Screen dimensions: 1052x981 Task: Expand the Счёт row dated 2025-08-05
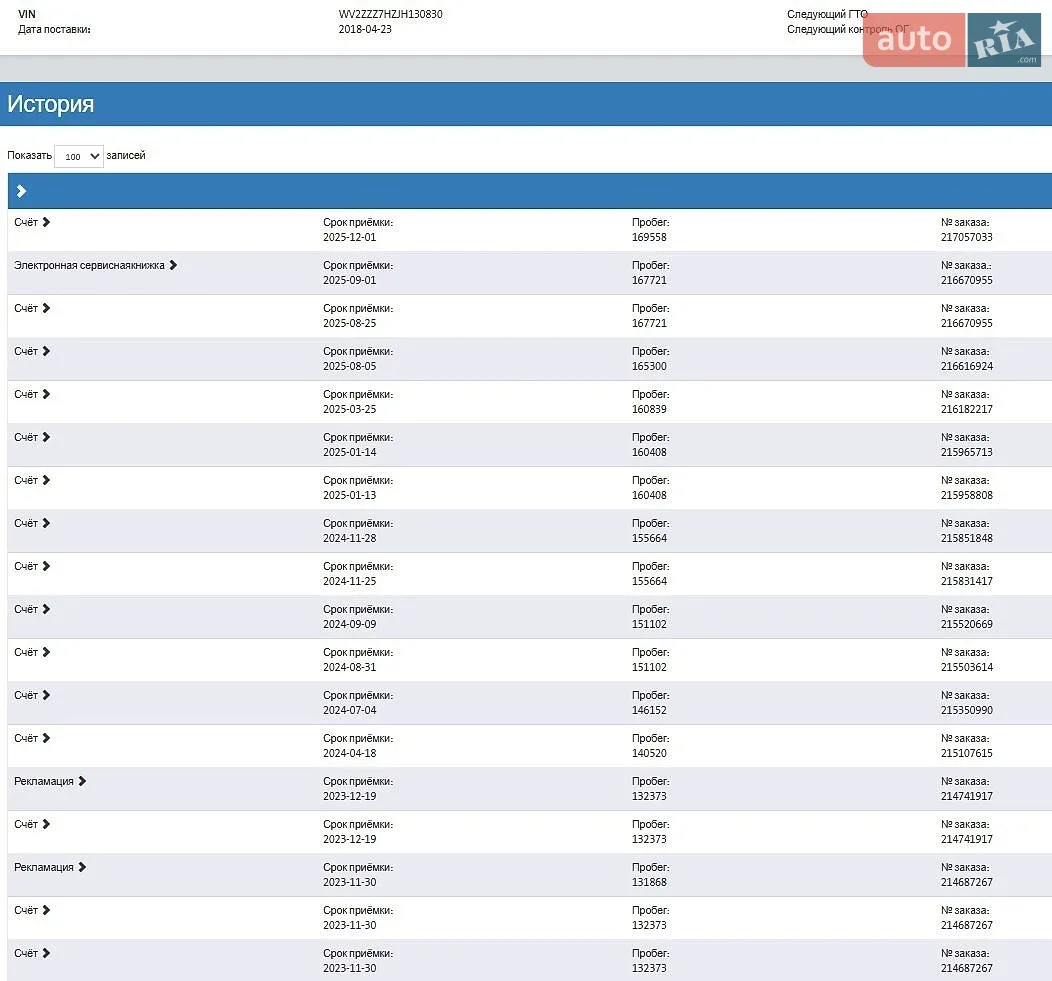coord(32,351)
